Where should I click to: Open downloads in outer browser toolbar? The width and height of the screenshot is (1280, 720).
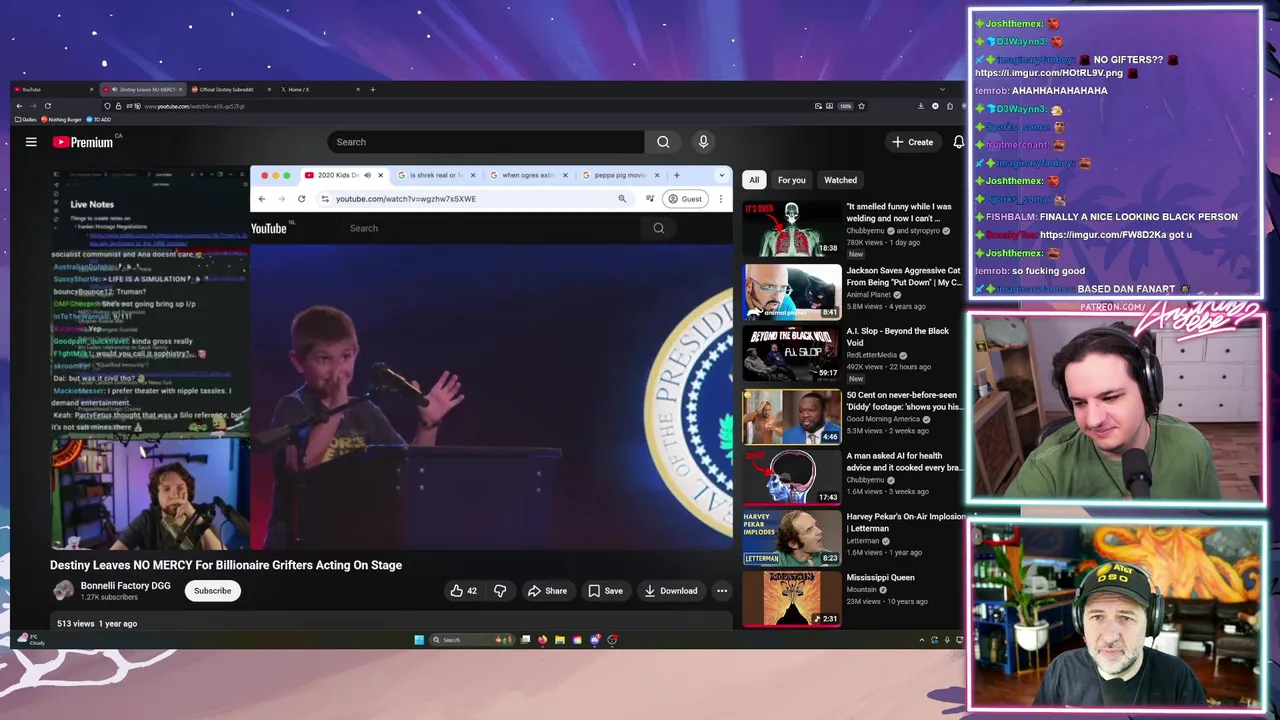coord(921,106)
